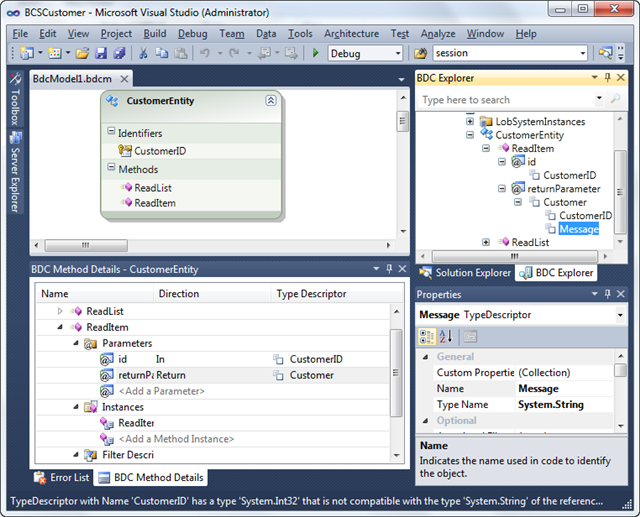Click <Add a Method Instance> link
This screenshot has width=640, height=517.
(176, 439)
